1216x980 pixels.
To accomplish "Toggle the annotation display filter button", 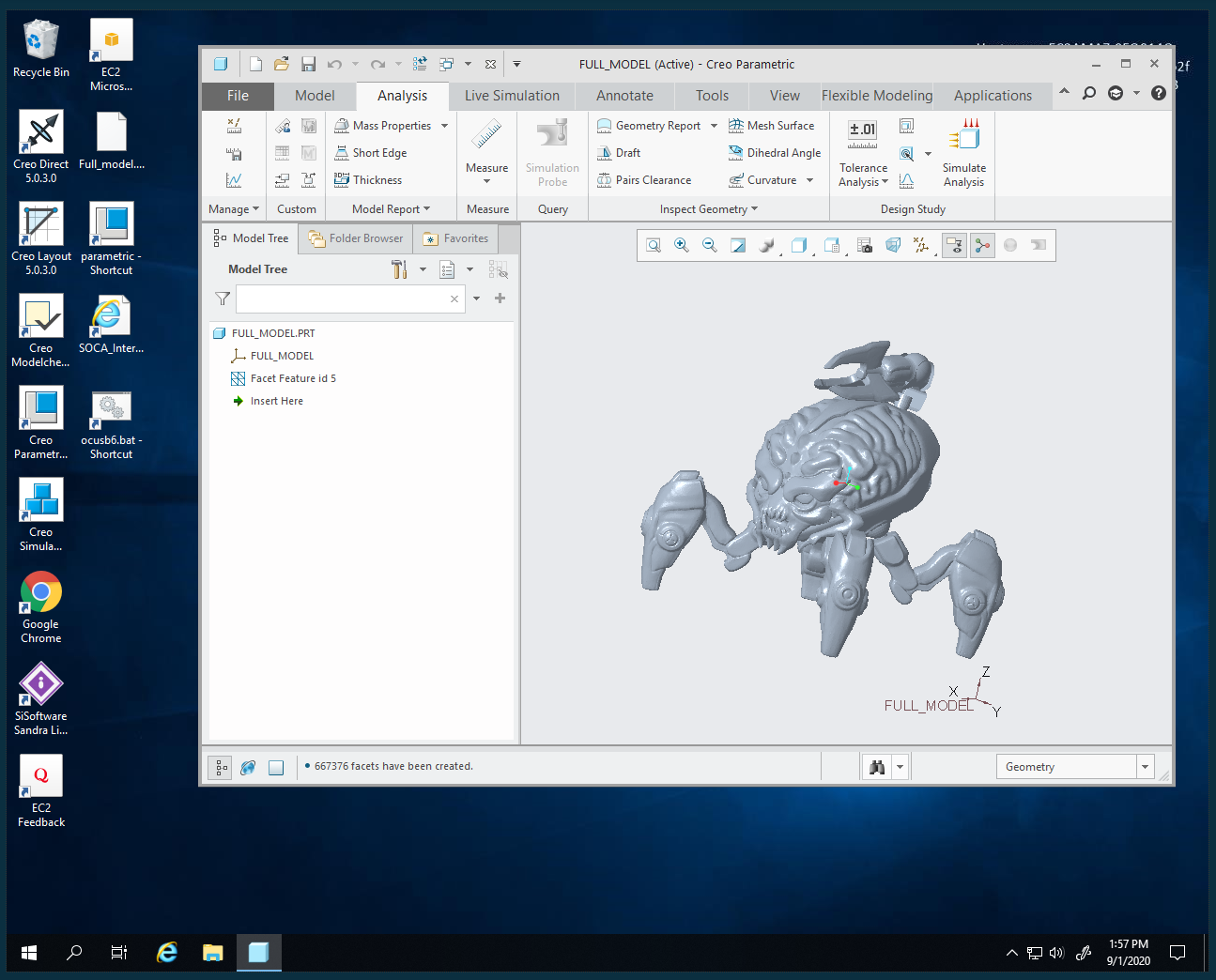I will pos(954,245).
